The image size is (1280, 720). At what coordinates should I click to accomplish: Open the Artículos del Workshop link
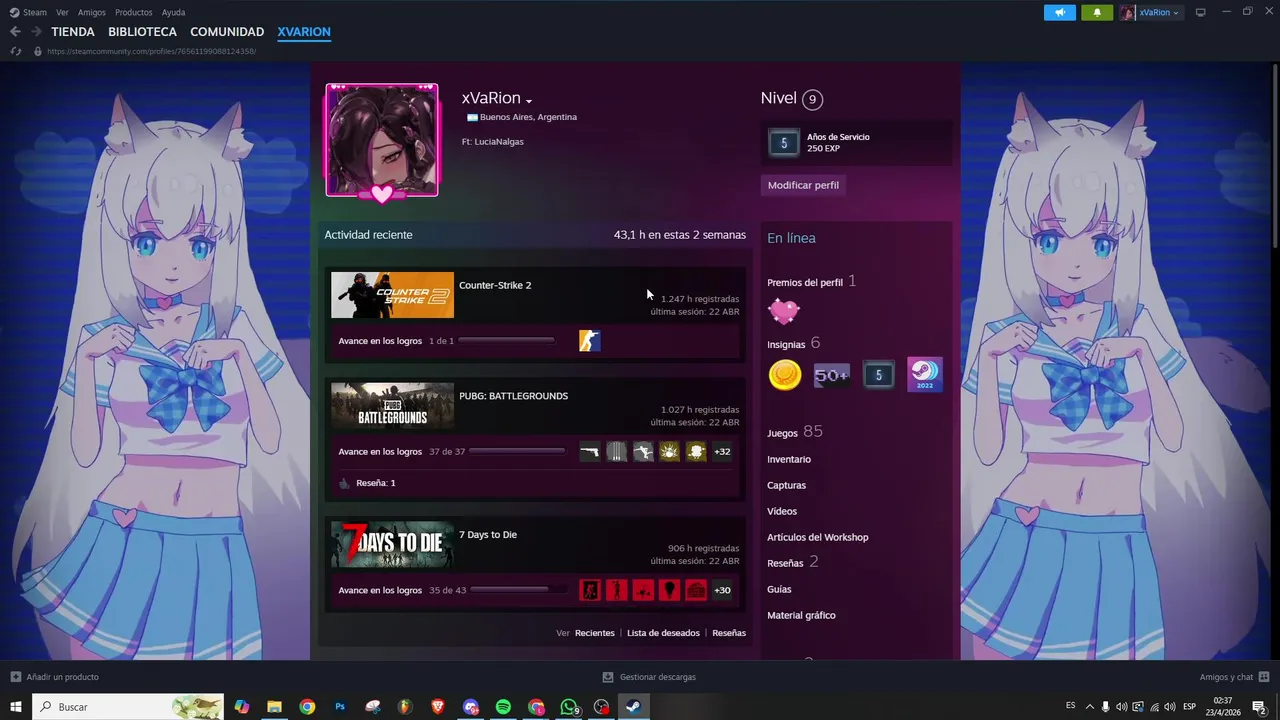[x=818, y=537]
